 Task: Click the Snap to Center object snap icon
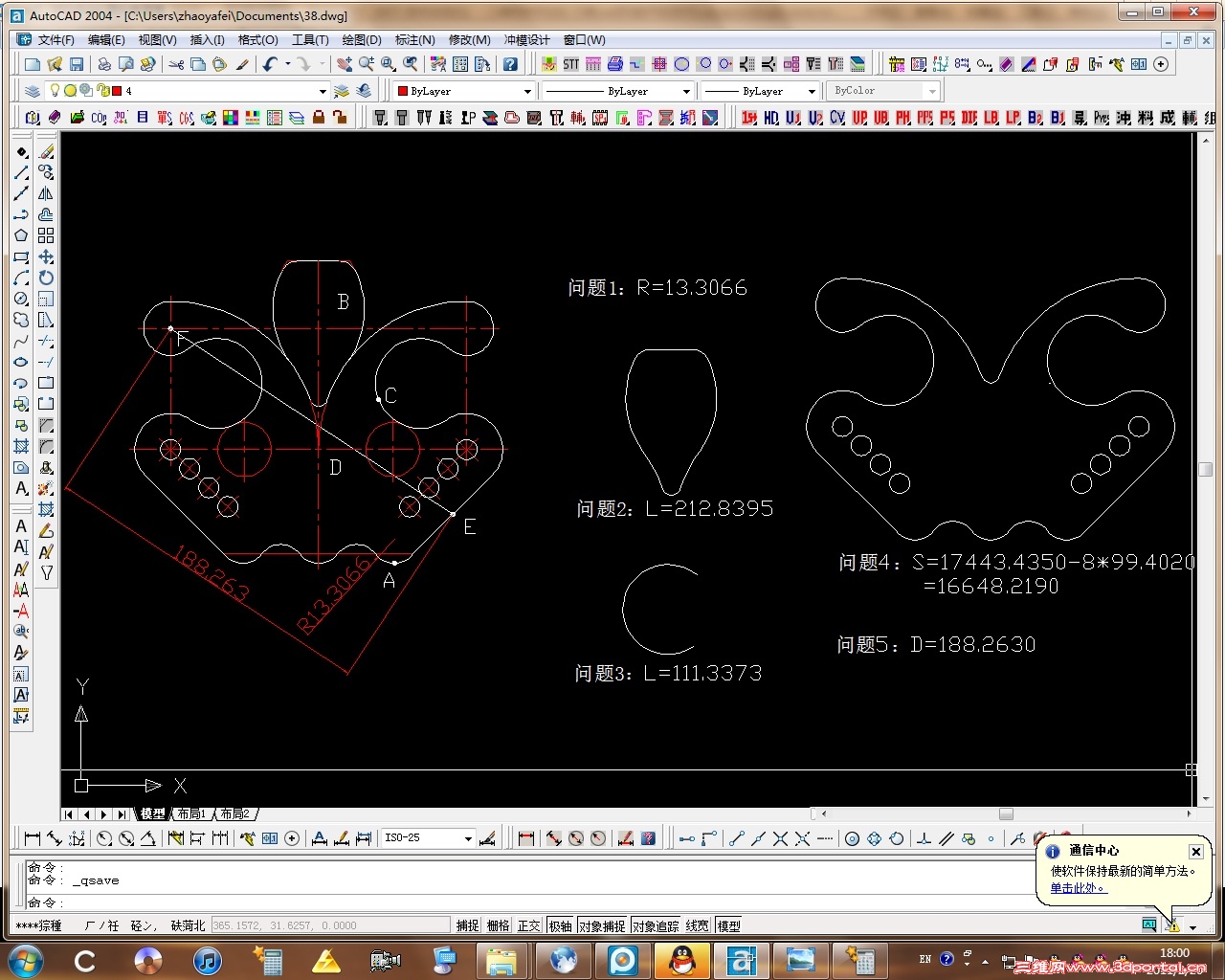click(x=852, y=838)
